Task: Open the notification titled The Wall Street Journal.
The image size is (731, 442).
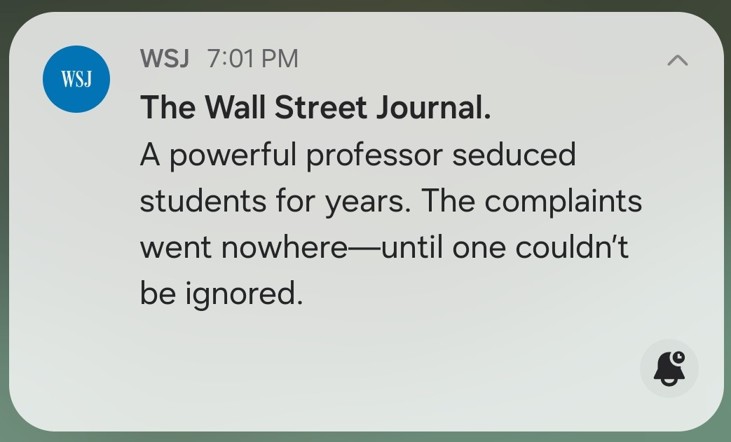Action: click(315, 108)
